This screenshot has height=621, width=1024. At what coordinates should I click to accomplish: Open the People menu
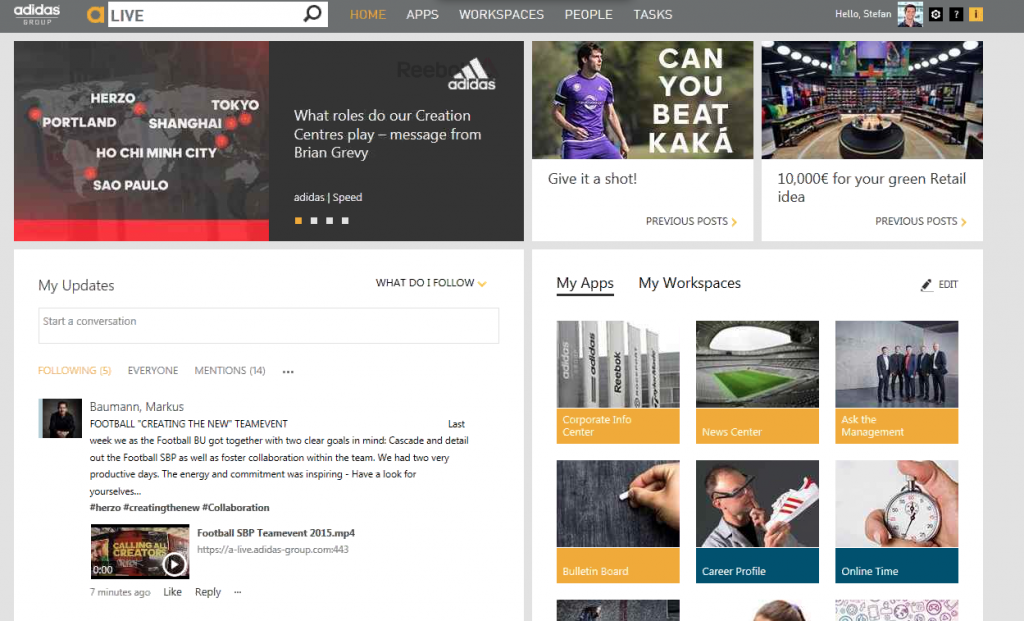[588, 14]
